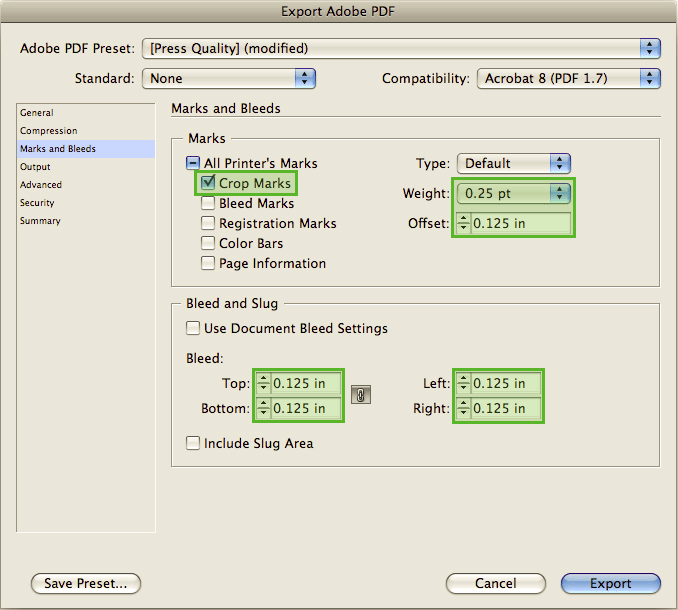Open the Weight dropdown
Screen dimensions: 678x610
pos(513,193)
